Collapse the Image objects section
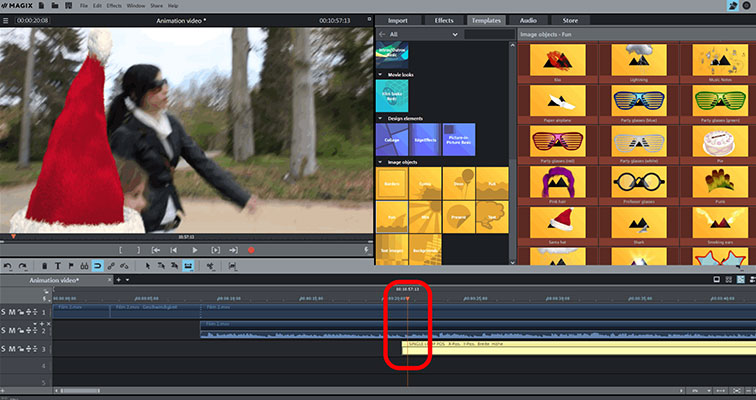The width and height of the screenshot is (756, 400). click(x=379, y=161)
